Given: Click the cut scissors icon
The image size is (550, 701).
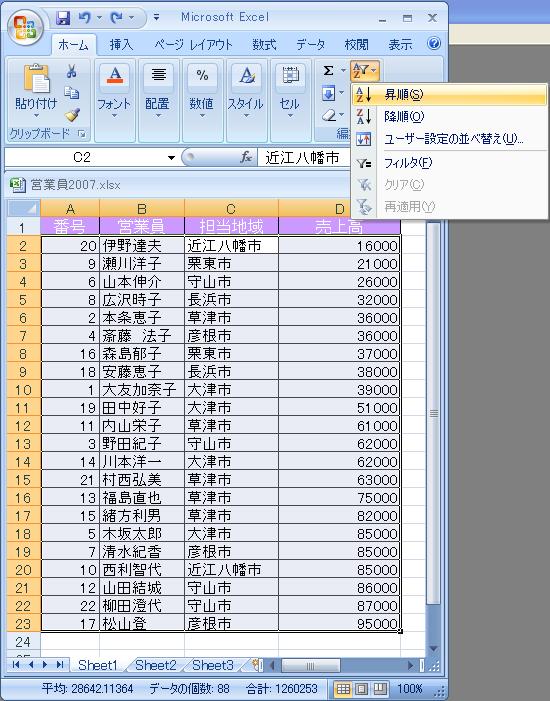Looking at the screenshot, I should (x=72, y=71).
